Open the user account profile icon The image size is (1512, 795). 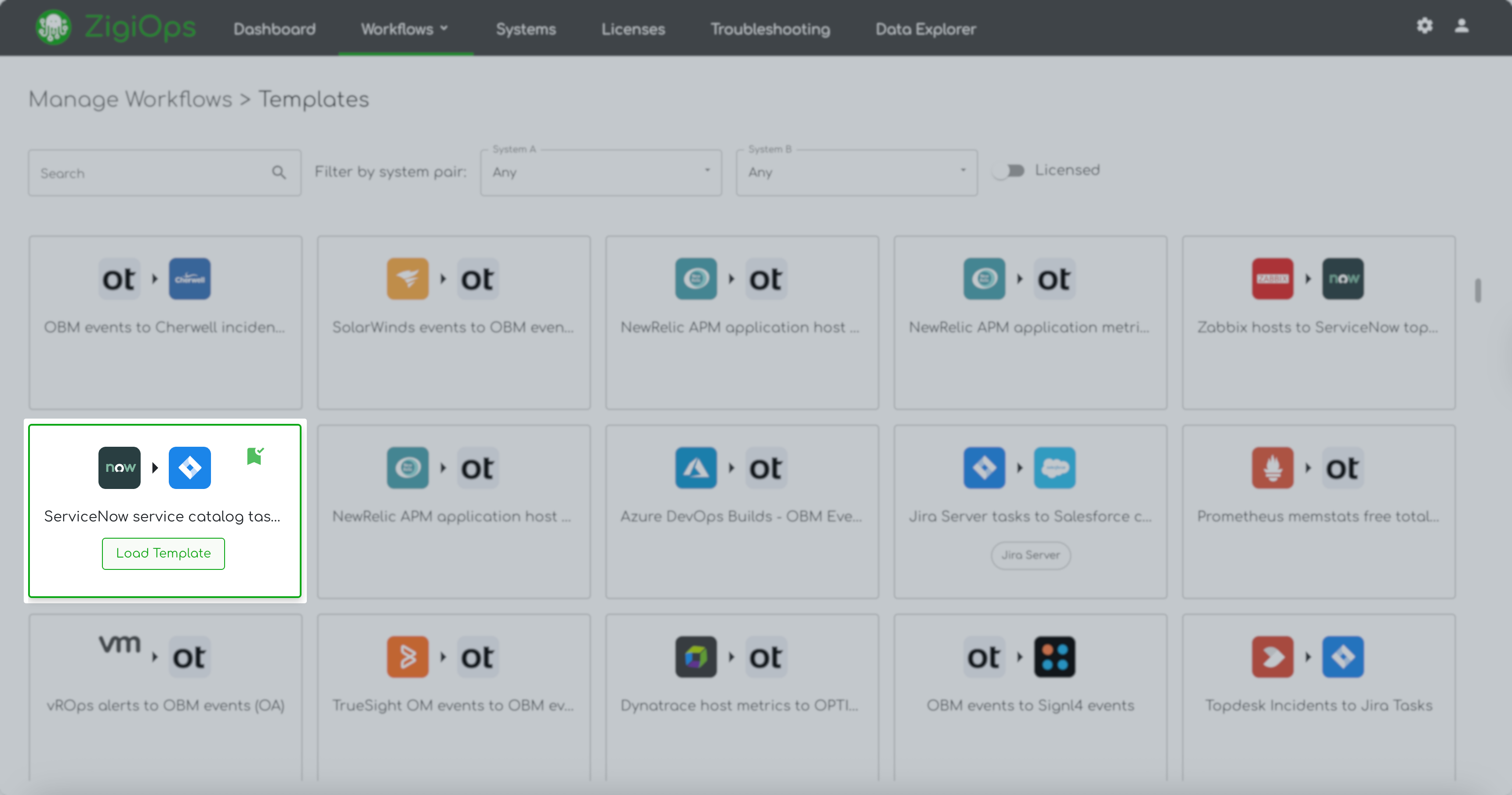point(1461,26)
